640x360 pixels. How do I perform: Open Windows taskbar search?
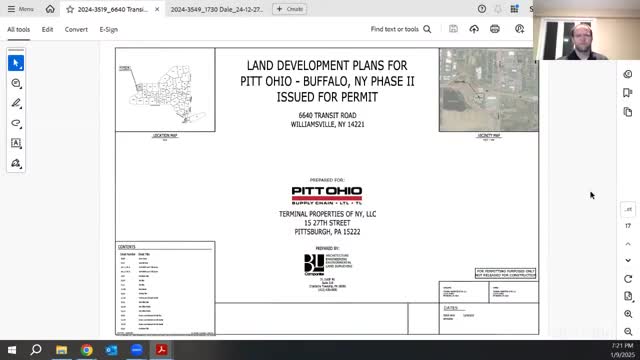[36, 350]
